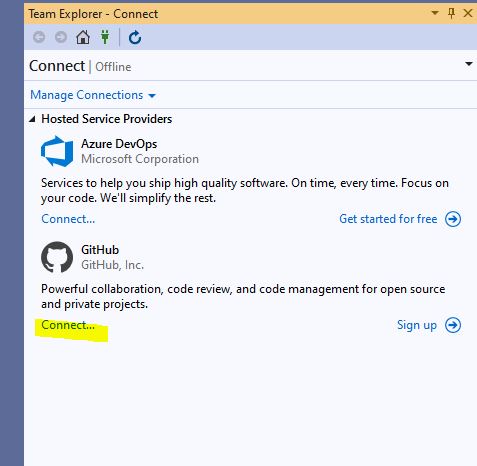Open the Connect page dropdown arrow
477x466 pixels.
pos(469,64)
